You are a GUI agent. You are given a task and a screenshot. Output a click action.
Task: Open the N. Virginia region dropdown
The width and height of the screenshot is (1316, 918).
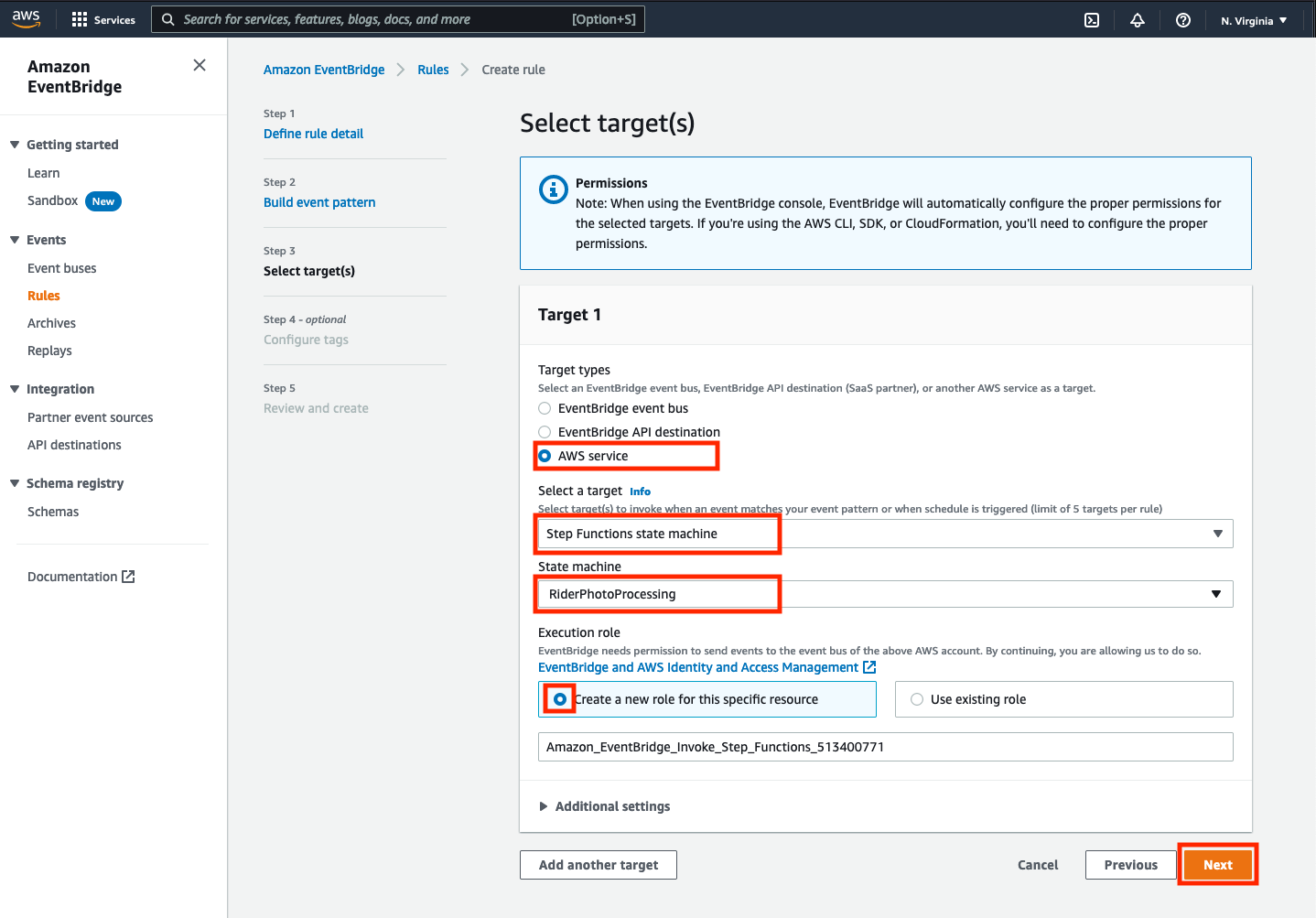(1254, 20)
